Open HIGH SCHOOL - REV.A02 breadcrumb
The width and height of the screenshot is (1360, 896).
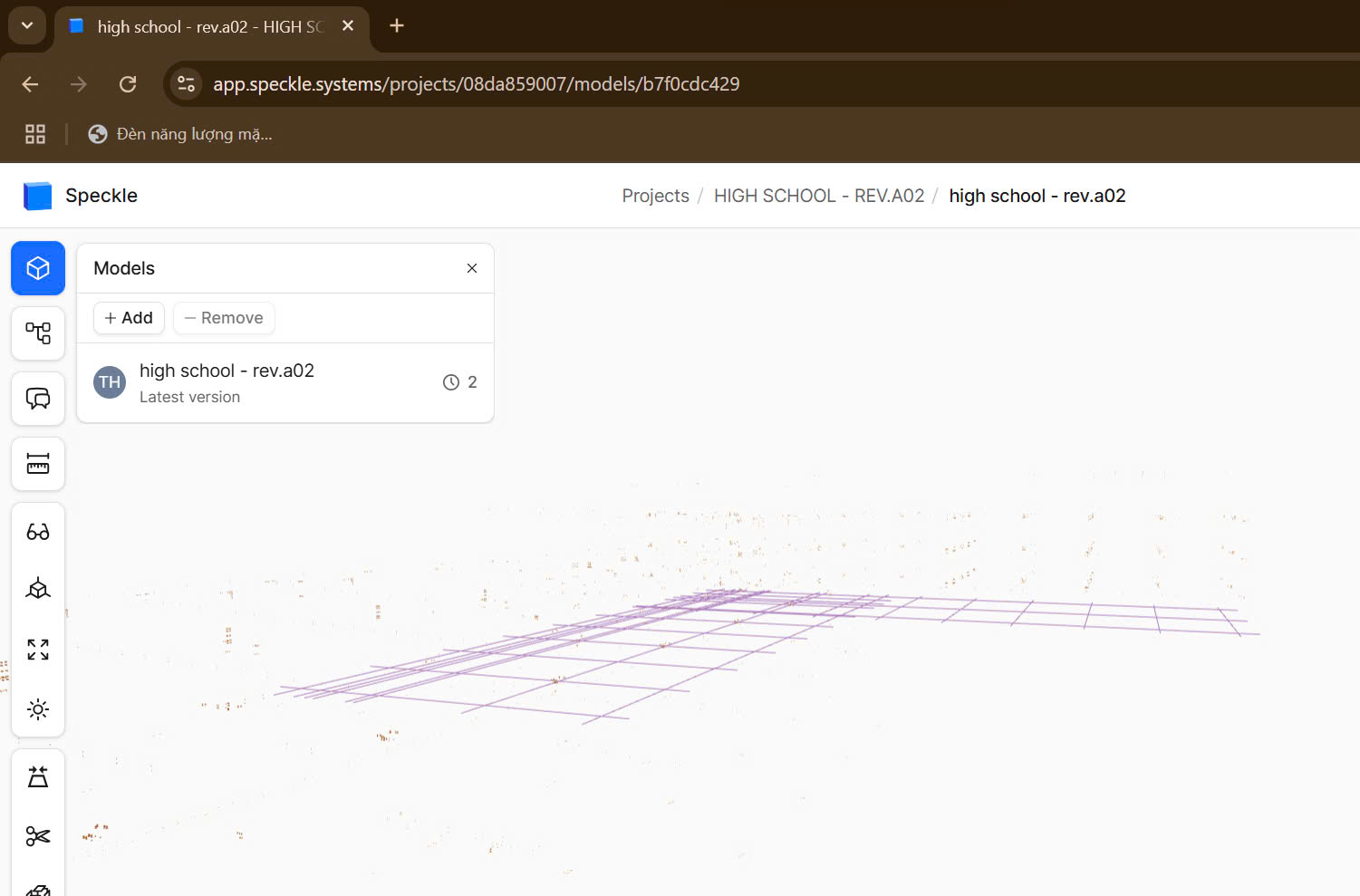[x=819, y=196]
